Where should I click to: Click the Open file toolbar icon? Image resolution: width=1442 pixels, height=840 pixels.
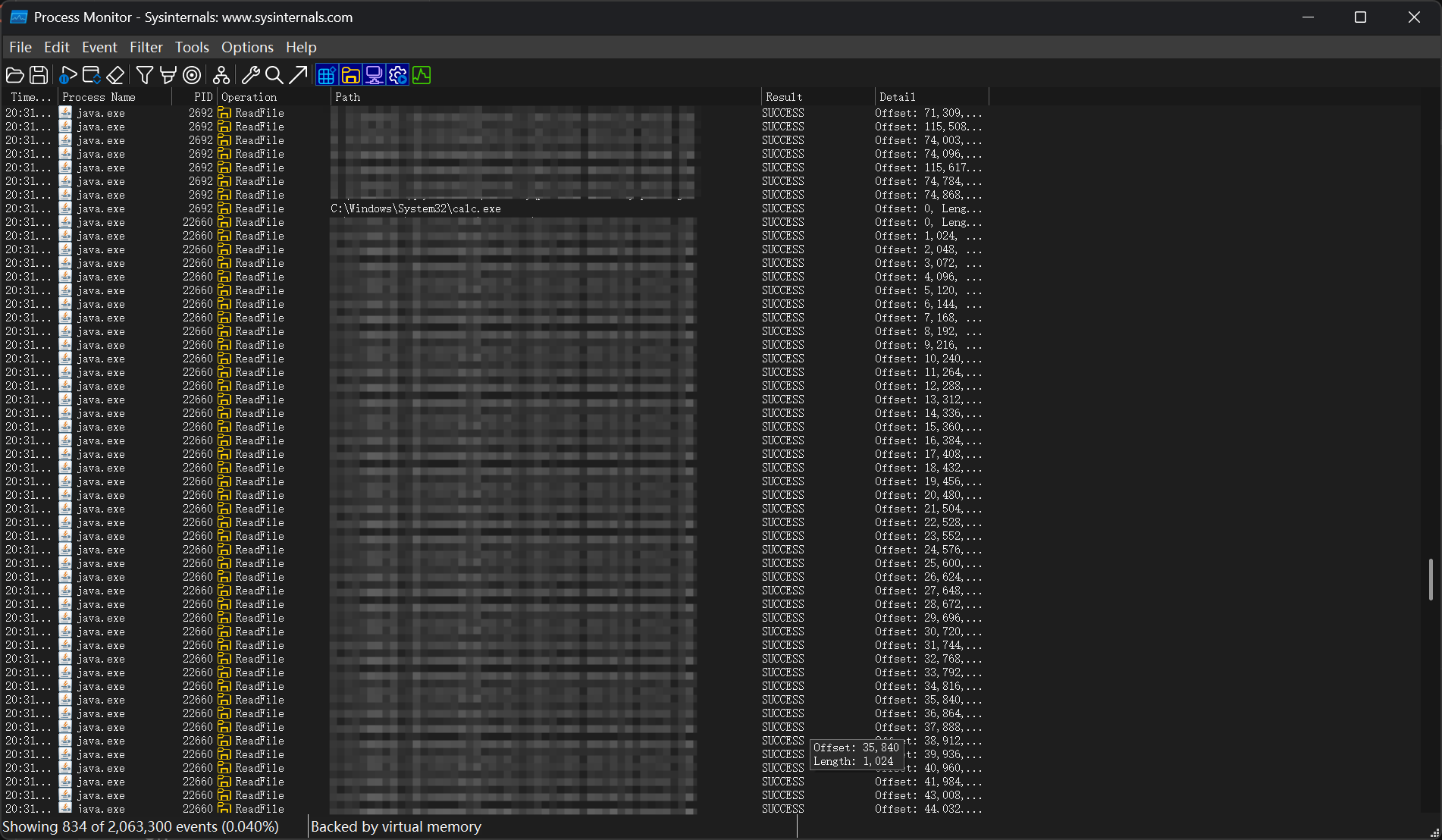click(x=14, y=75)
